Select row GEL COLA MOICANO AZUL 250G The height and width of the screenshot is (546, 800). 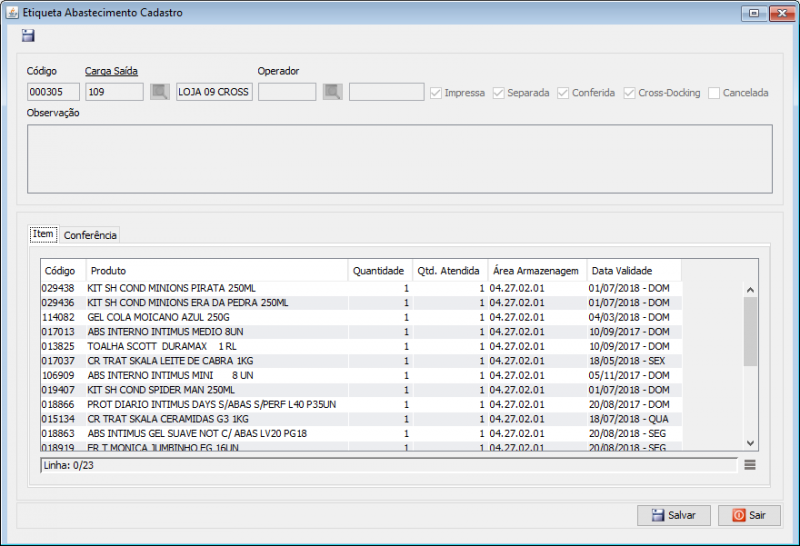[361, 317]
